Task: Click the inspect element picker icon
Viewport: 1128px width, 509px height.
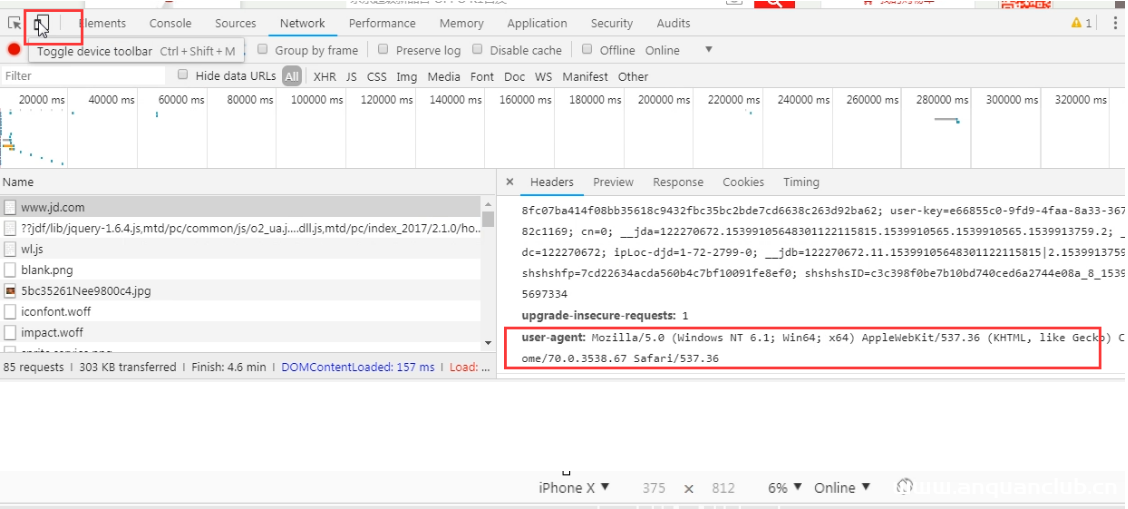Action: pos(15,23)
